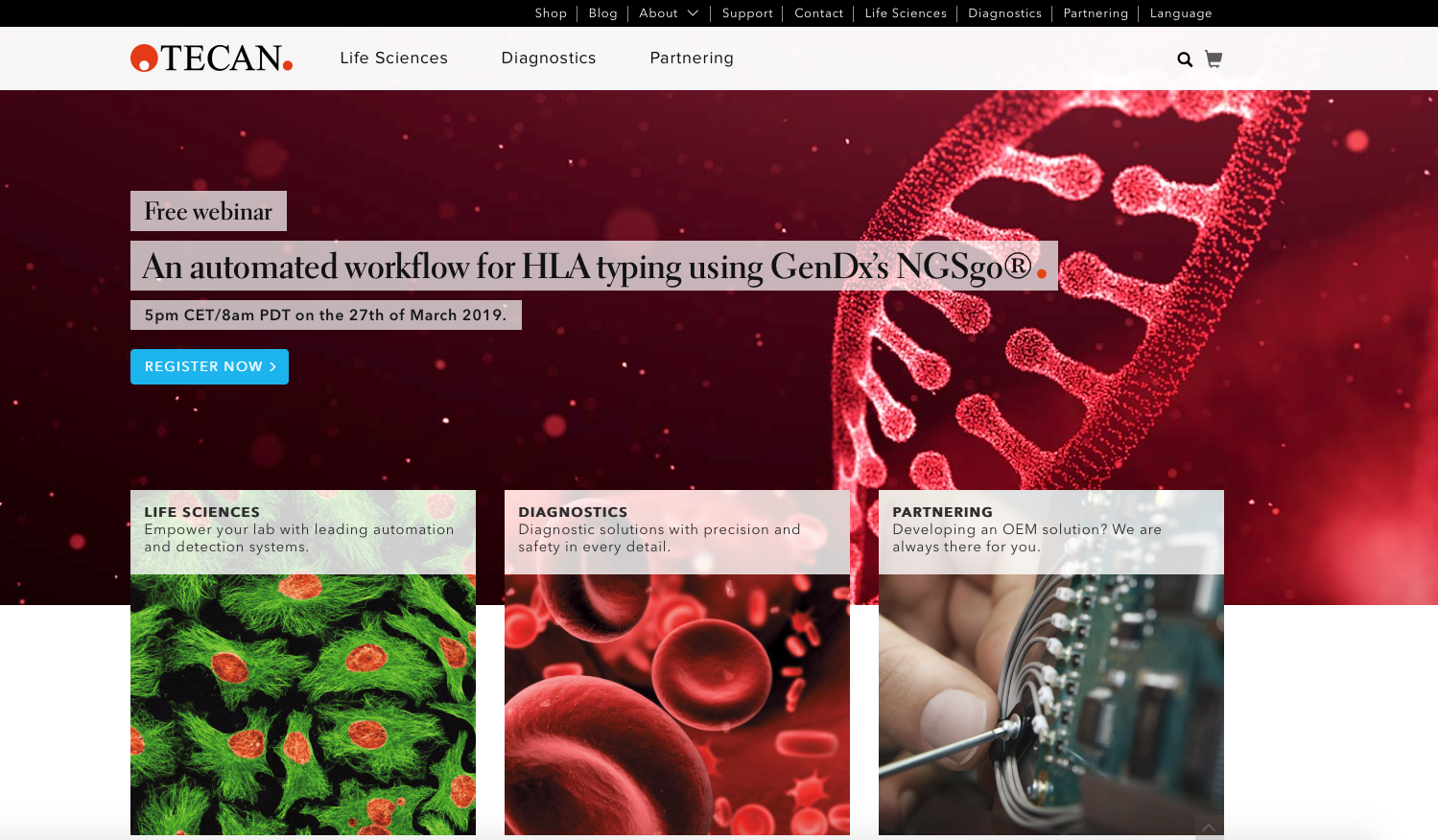Open the Blog link
Image resolution: width=1438 pixels, height=840 pixels.
coord(602,13)
